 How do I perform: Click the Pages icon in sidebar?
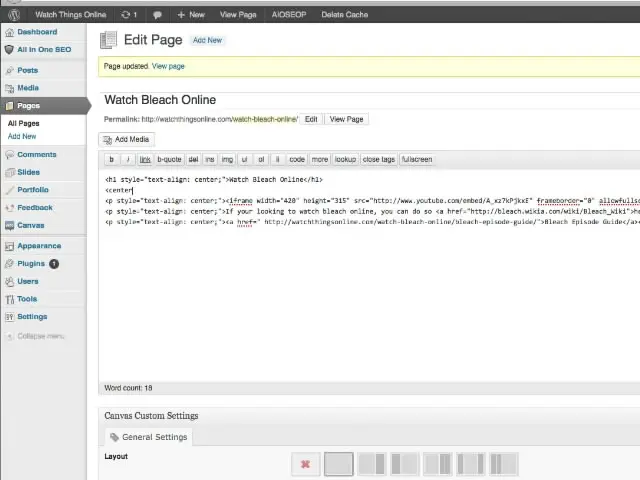[x=9, y=106]
